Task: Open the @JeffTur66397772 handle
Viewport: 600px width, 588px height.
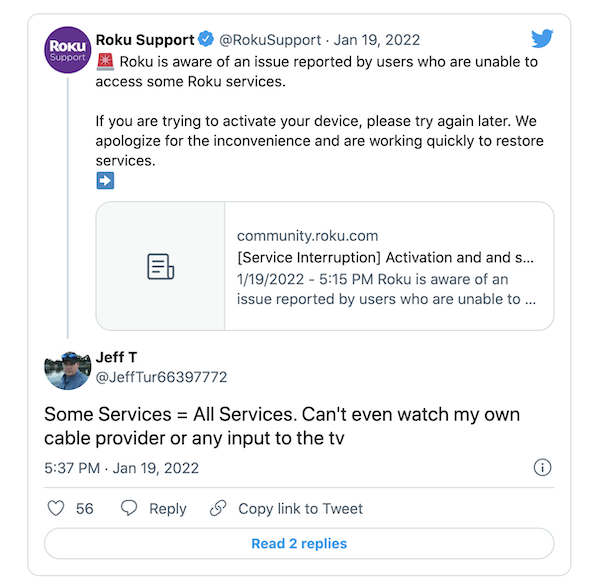Action: click(161, 377)
